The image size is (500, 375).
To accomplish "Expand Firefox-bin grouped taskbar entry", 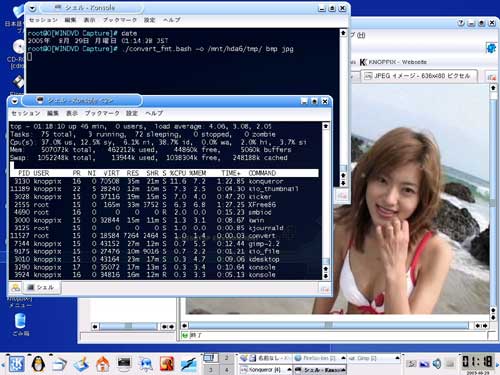I will point(319,358).
